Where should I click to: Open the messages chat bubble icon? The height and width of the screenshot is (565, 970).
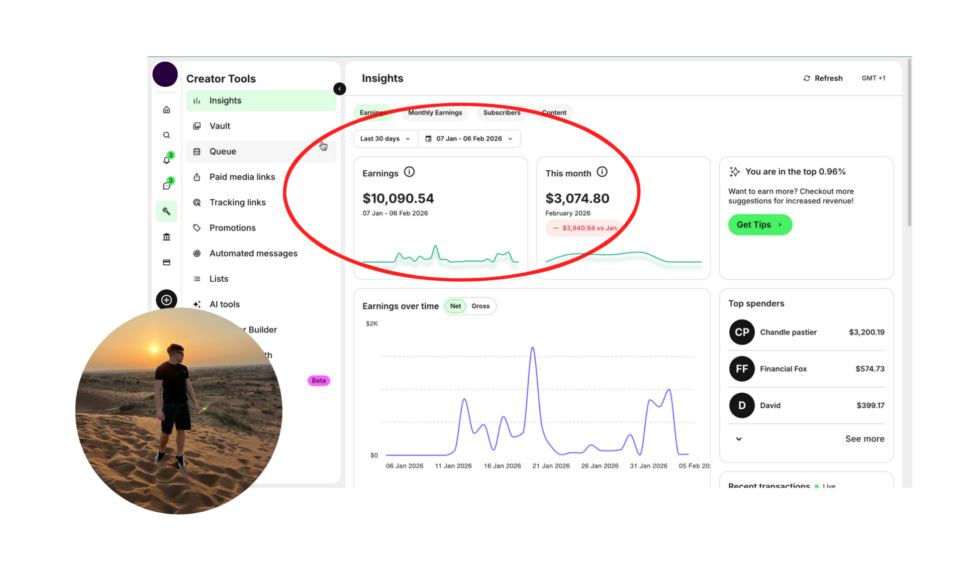coord(166,186)
